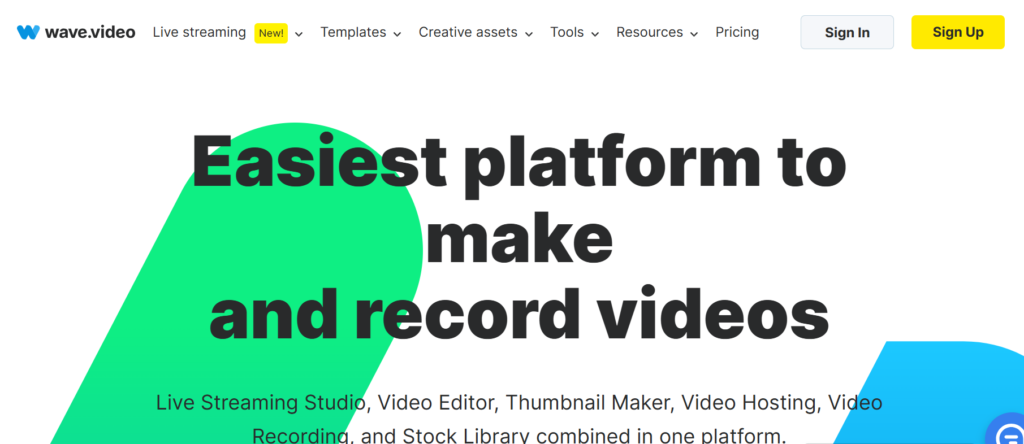Open the Tools menu
The image size is (1024, 444).
pyautogui.click(x=567, y=32)
